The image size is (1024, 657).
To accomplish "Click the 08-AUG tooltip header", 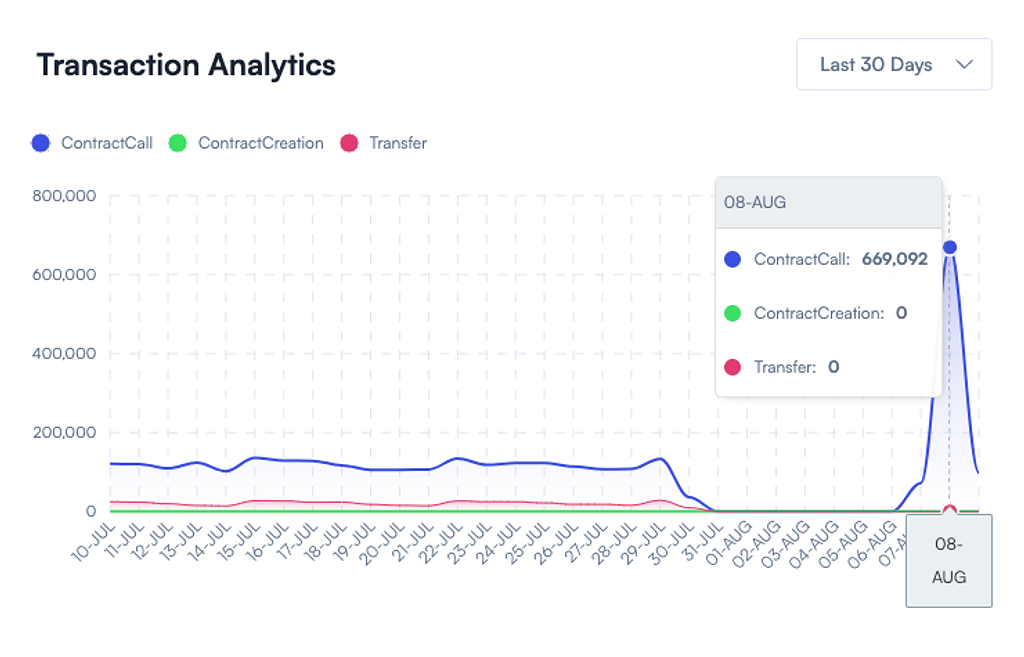I will [x=828, y=202].
